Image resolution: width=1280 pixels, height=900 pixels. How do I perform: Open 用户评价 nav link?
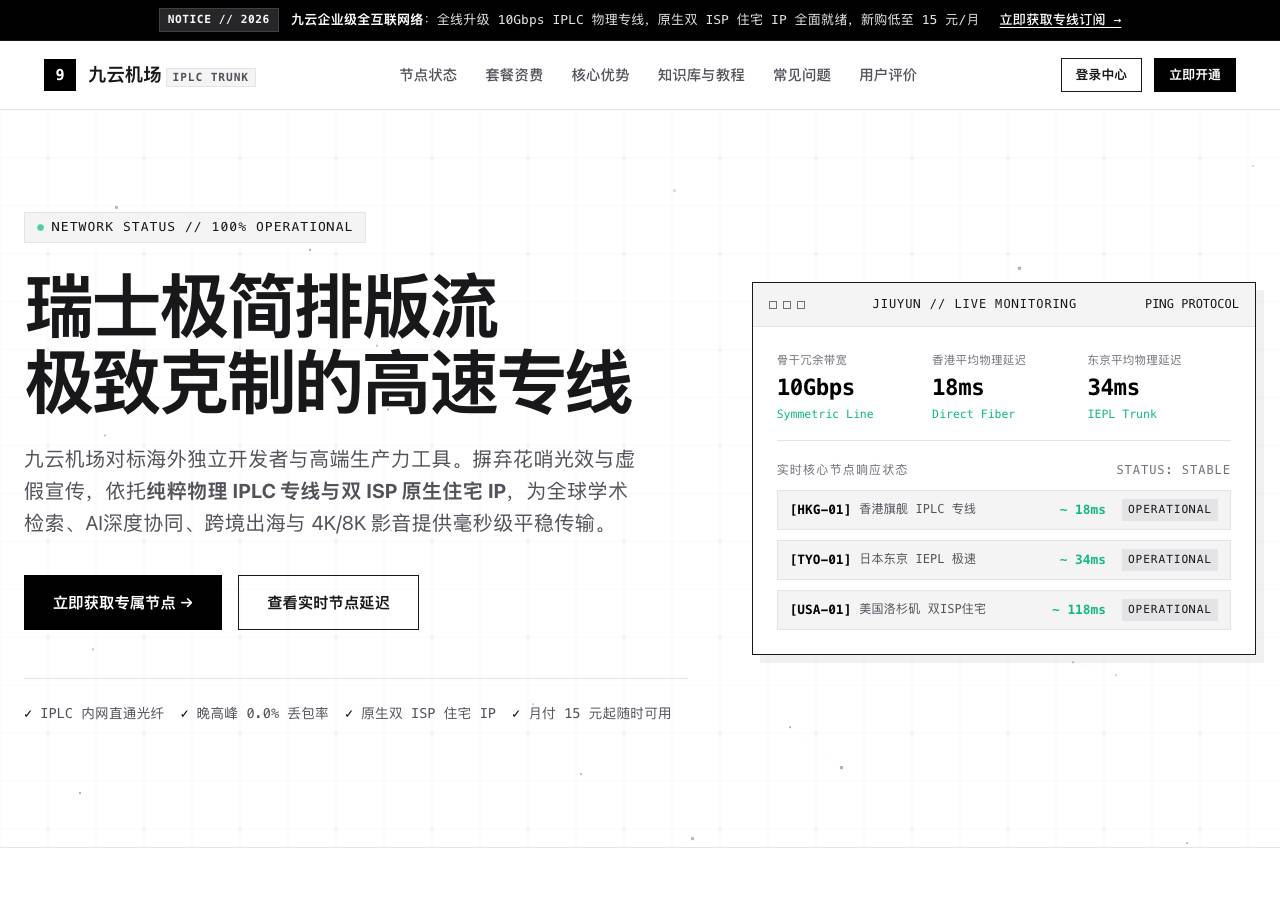tap(888, 75)
